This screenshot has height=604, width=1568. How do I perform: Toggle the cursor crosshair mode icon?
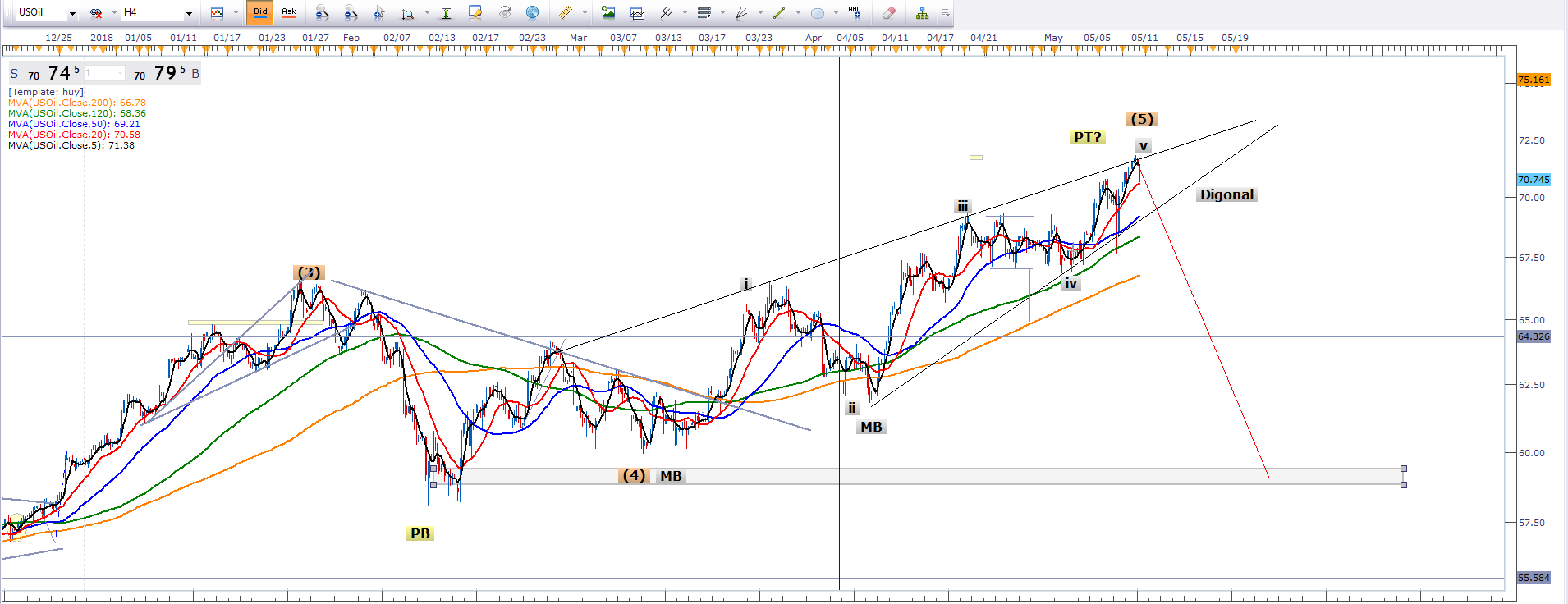(379, 12)
